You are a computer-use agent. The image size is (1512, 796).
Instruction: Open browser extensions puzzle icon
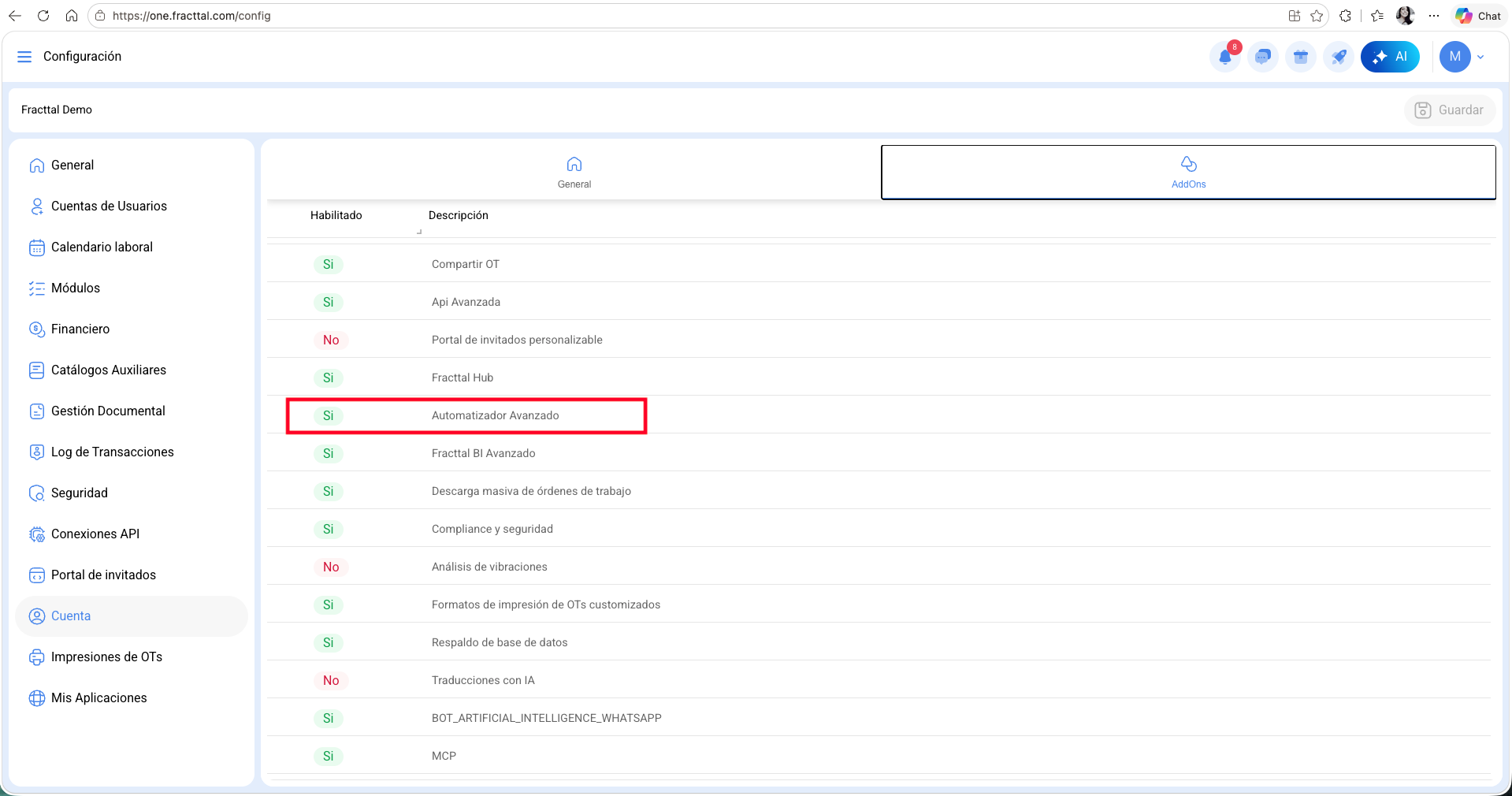click(x=1345, y=16)
